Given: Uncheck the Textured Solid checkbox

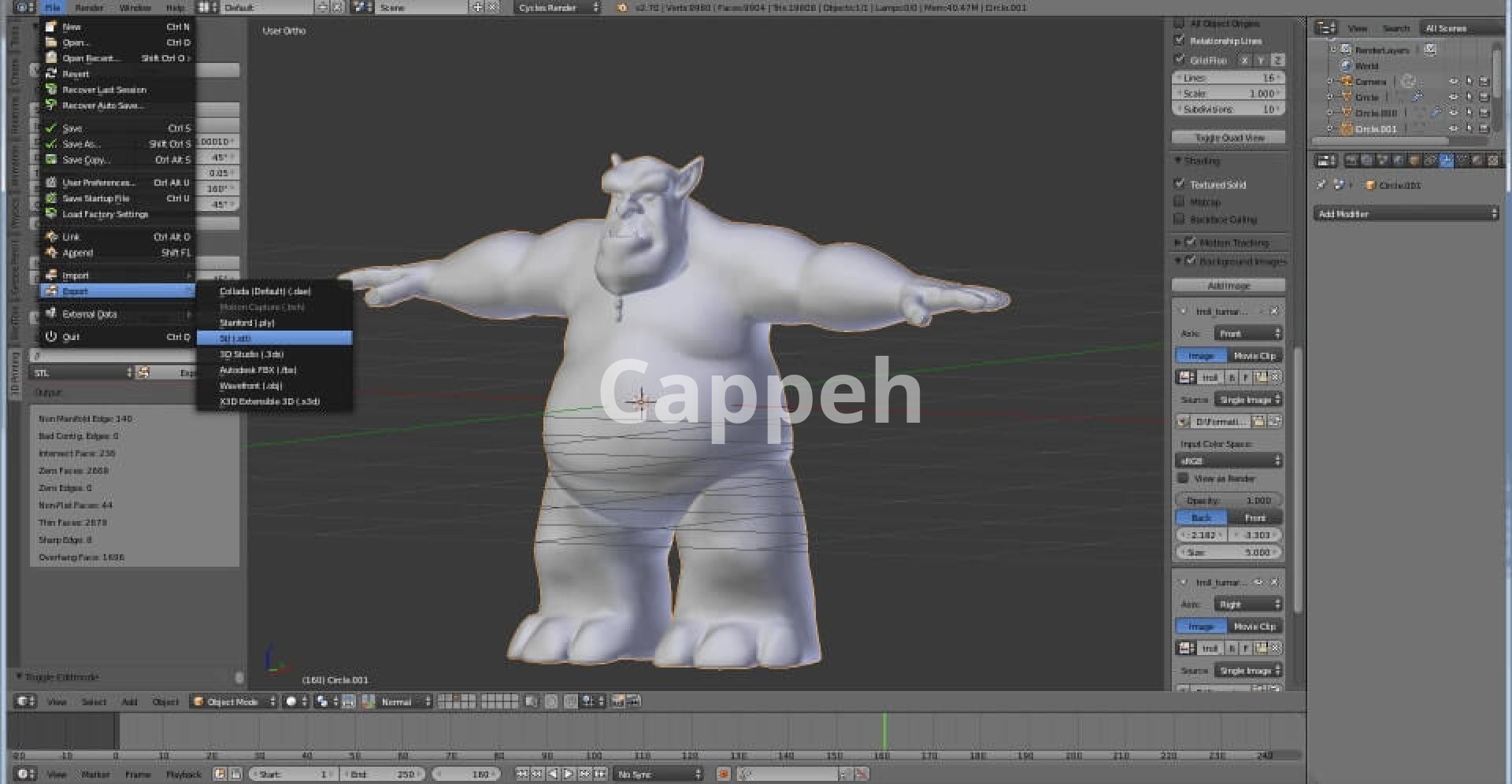Looking at the screenshot, I should 1179,184.
